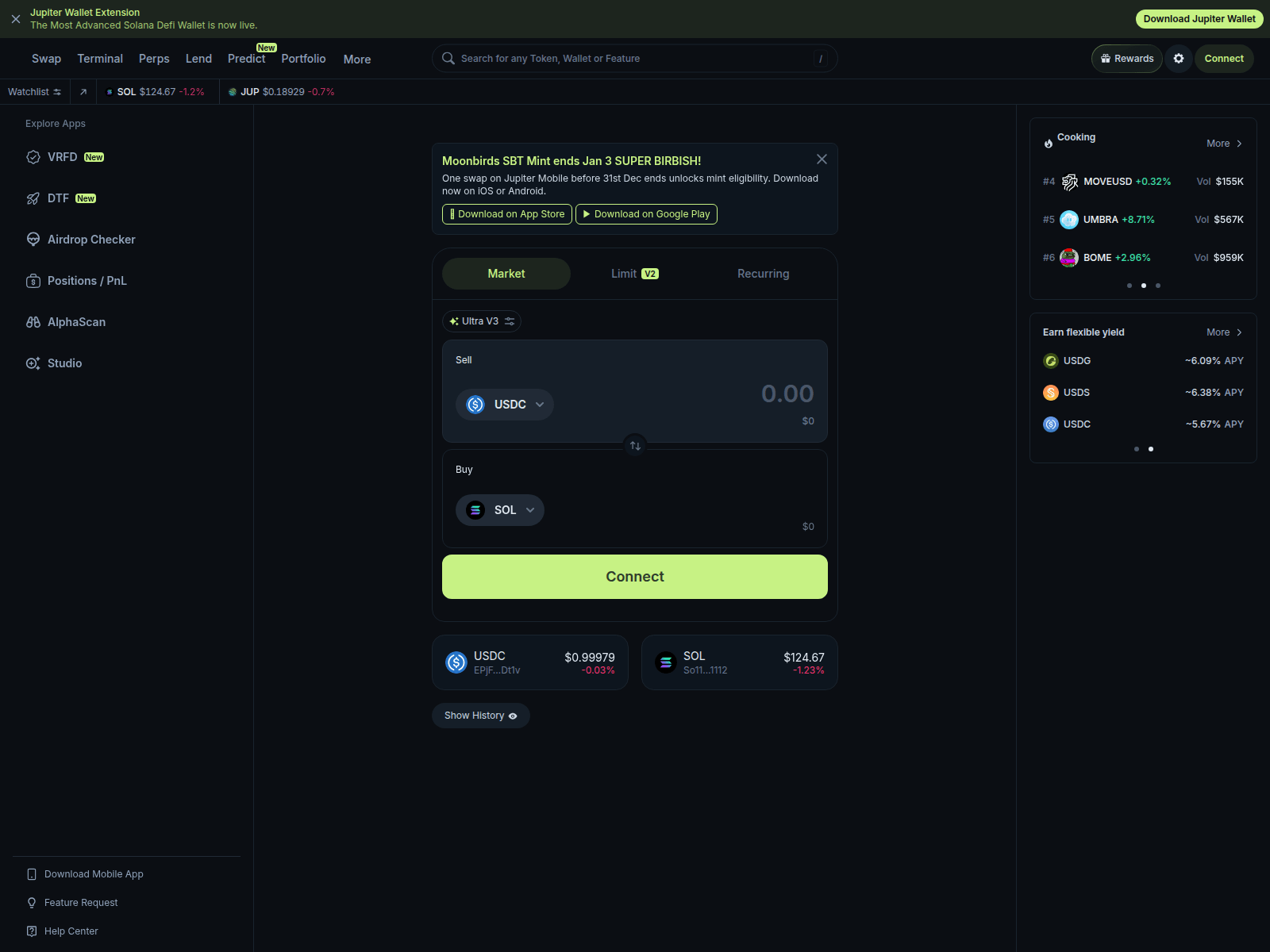Viewport: 1270px width, 952px height.
Task: Go to third Cooking carousel page dot
Action: [1158, 286]
